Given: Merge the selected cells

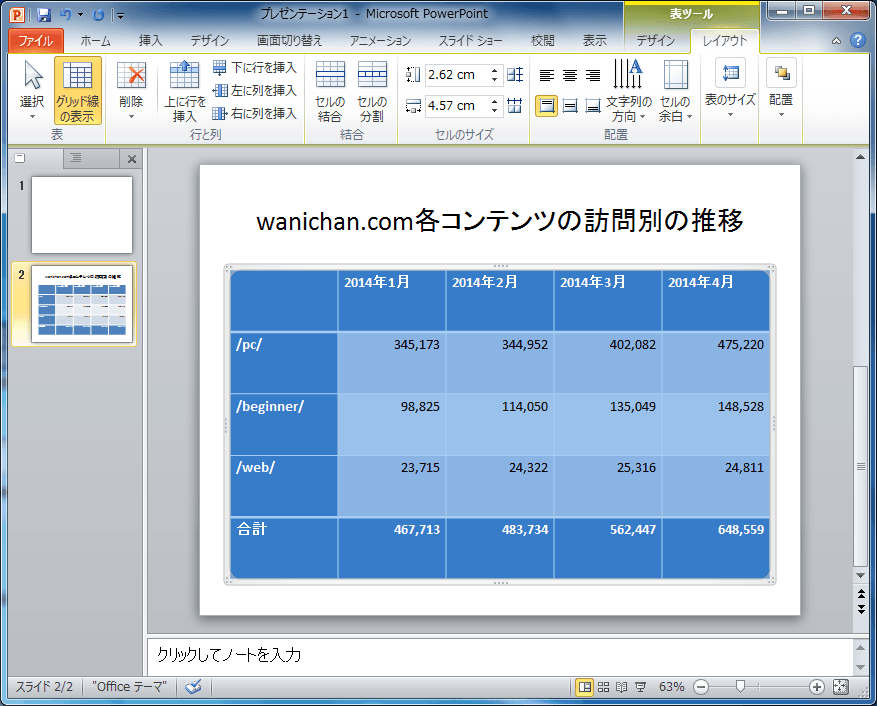Looking at the screenshot, I should click(330, 90).
